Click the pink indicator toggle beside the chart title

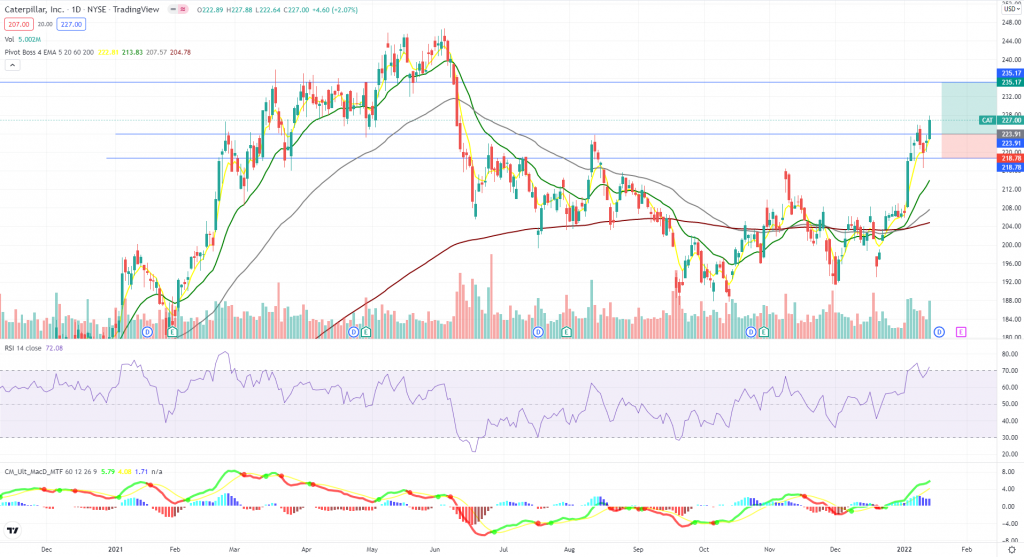(x=184, y=10)
